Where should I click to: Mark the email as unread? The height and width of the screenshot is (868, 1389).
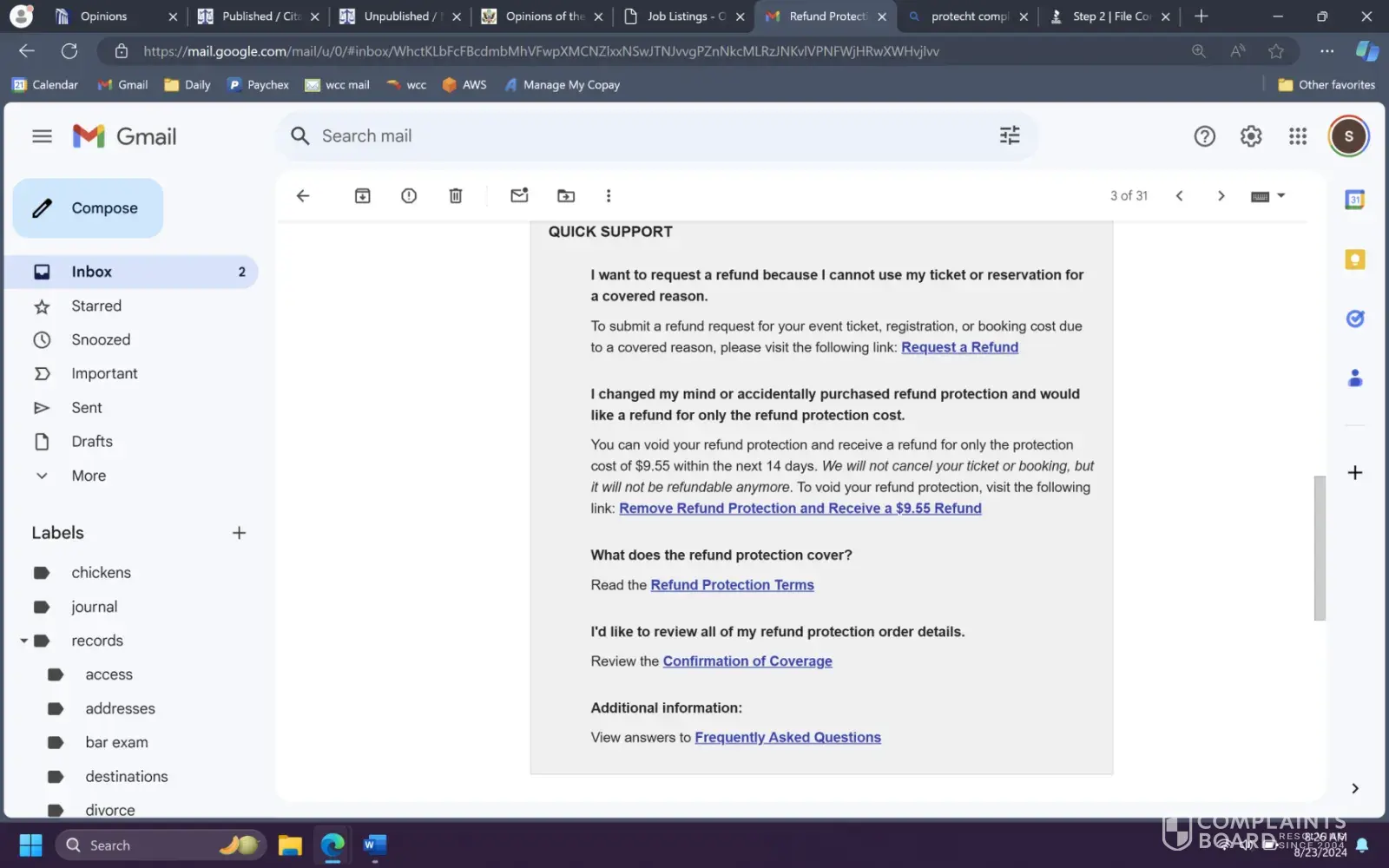point(519,196)
